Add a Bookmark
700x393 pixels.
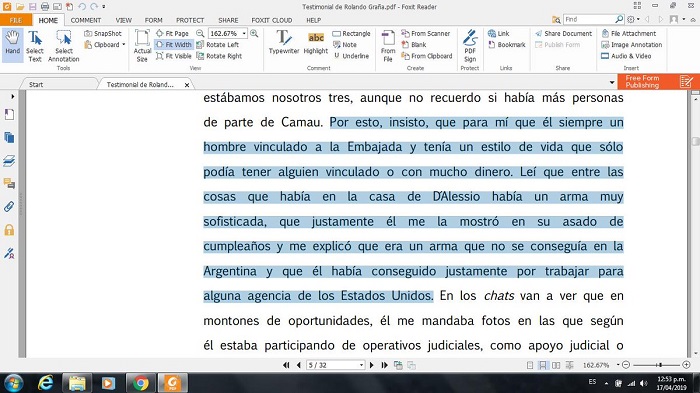pyautogui.click(x=507, y=45)
